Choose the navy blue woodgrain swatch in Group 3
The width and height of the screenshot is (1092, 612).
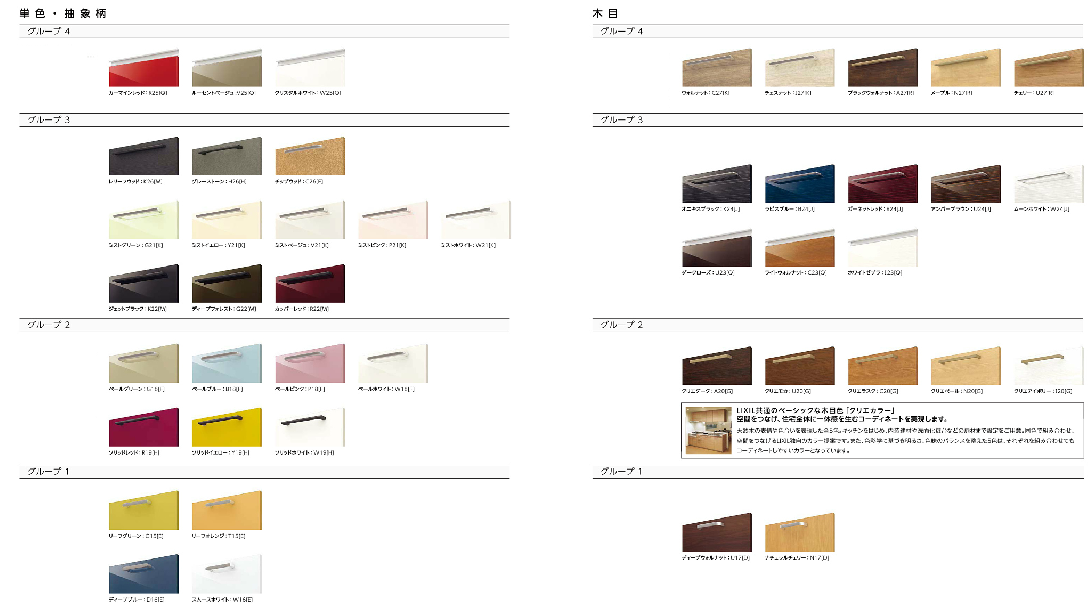(800, 184)
